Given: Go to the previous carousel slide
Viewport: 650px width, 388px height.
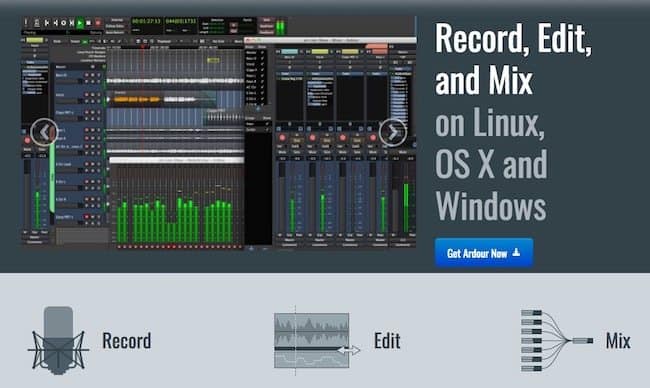Looking at the screenshot, I should click(44, 132).
